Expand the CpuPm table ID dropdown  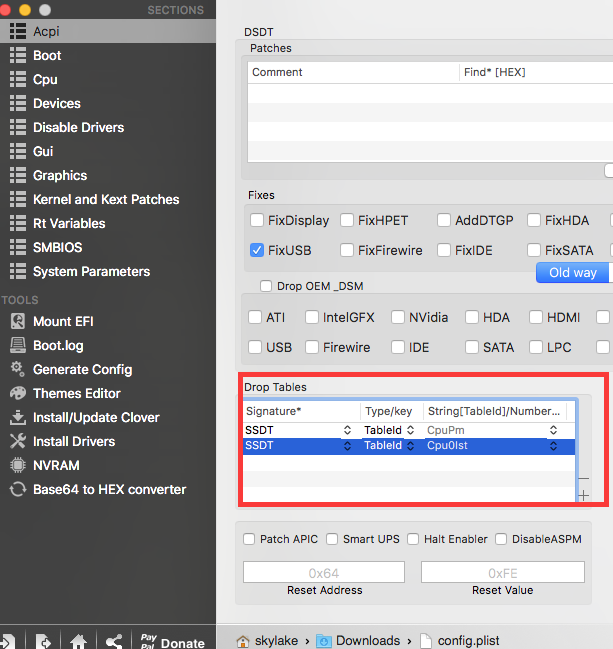553,430
